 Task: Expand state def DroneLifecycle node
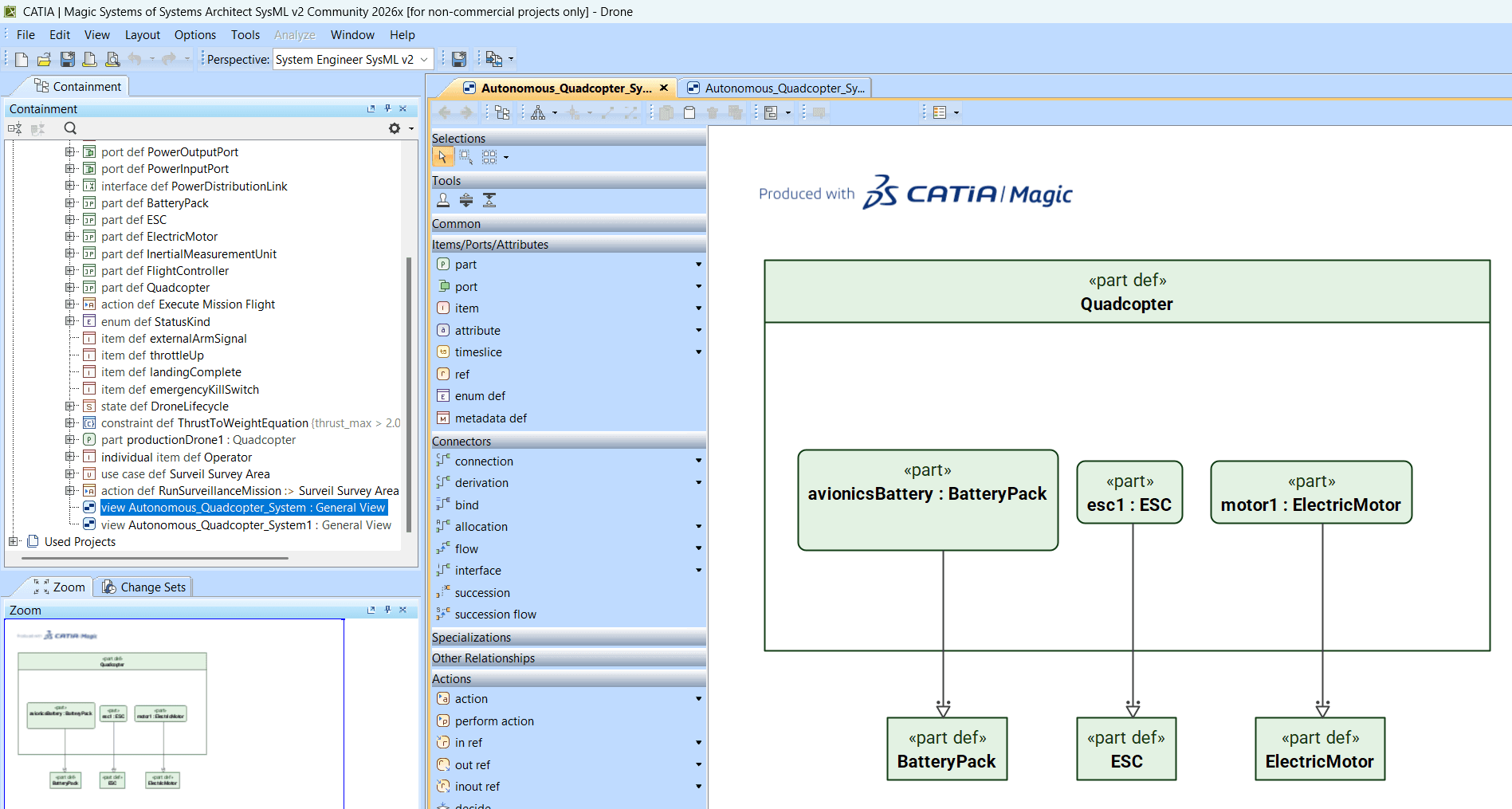(x=70, y=406)
